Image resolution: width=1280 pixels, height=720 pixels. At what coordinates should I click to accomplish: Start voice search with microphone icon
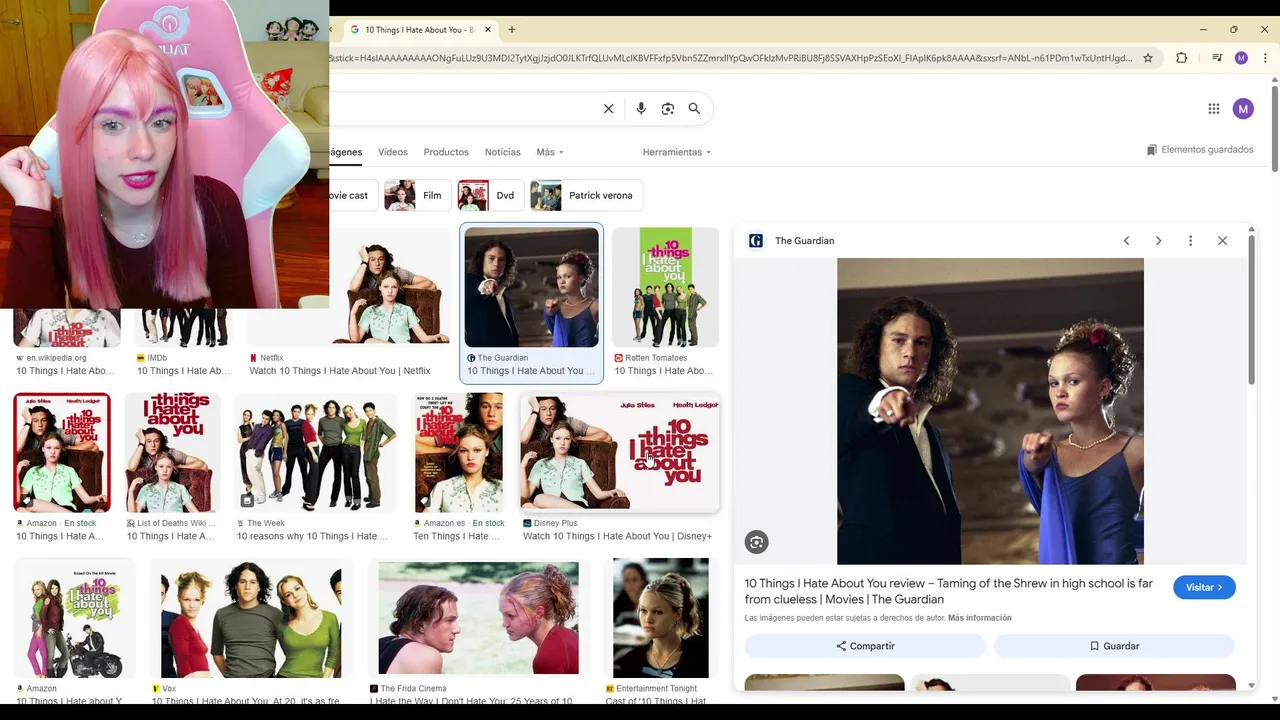tap(641, 109)
